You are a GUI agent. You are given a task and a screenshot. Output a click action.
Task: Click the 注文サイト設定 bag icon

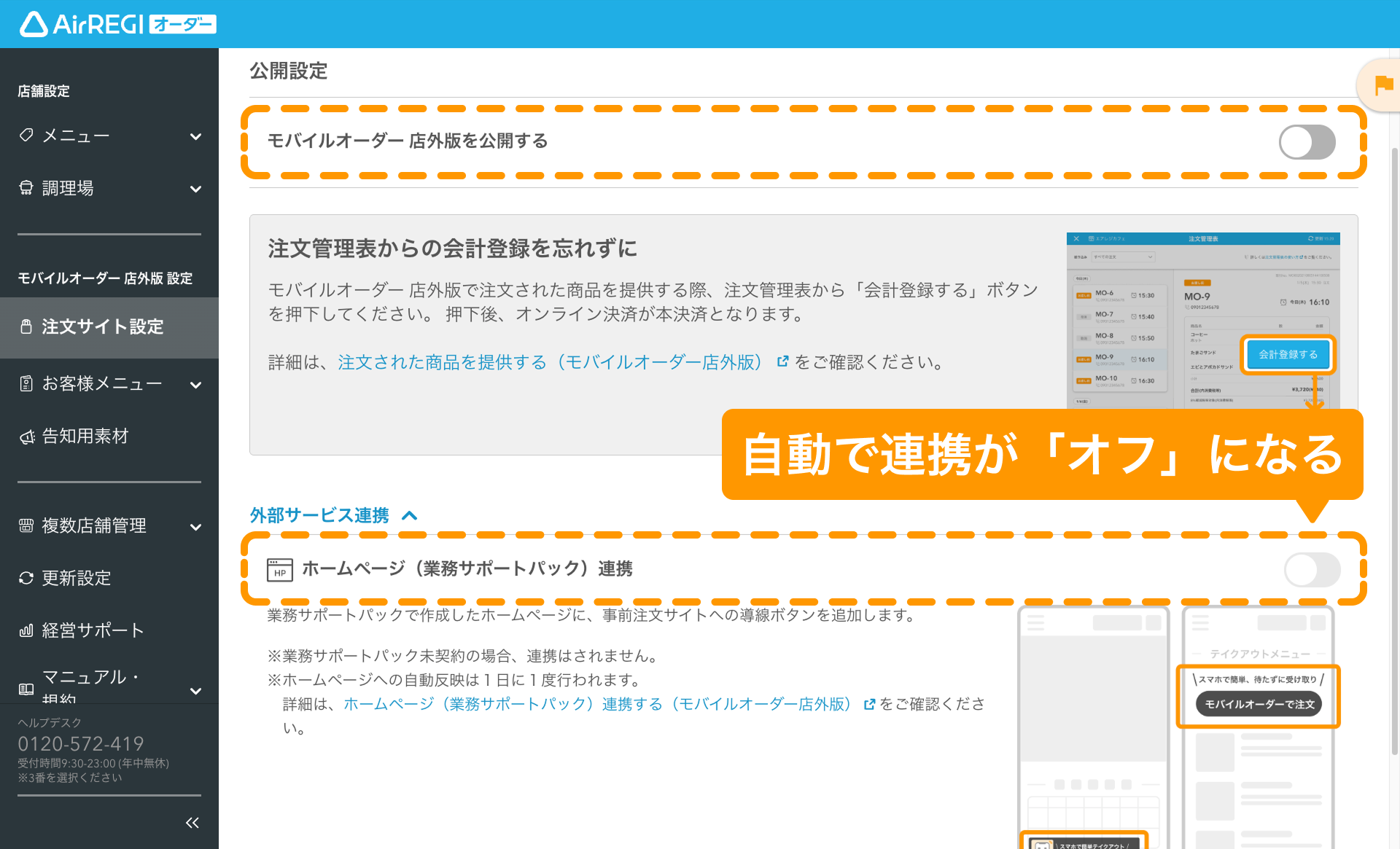click(26, 326)
